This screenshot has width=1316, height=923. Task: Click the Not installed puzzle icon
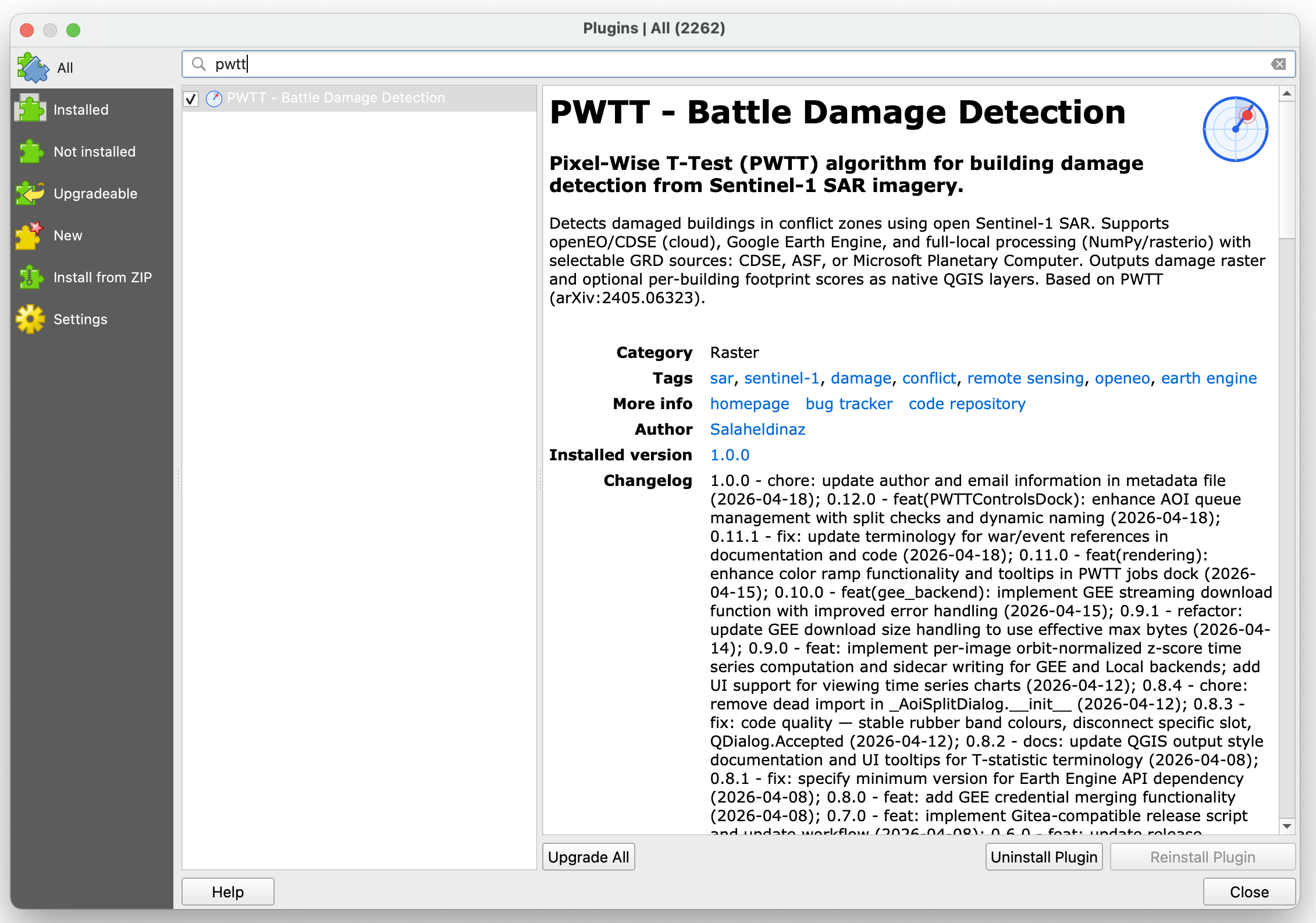pyautogui.click(x=31, y=151)
